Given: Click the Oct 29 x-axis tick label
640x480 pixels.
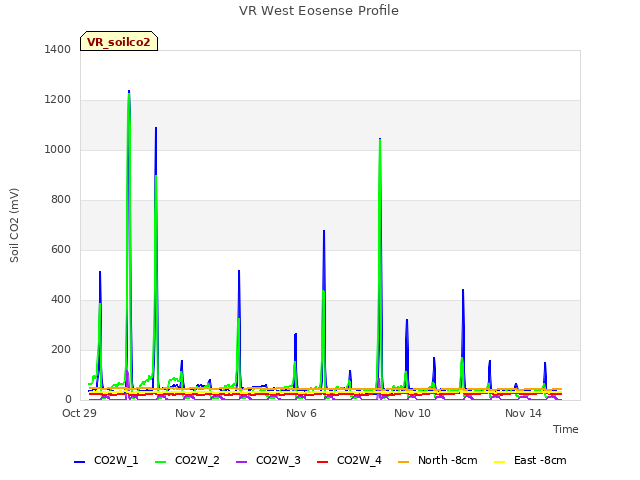Looking at the screenshot, I should (80, 413).
